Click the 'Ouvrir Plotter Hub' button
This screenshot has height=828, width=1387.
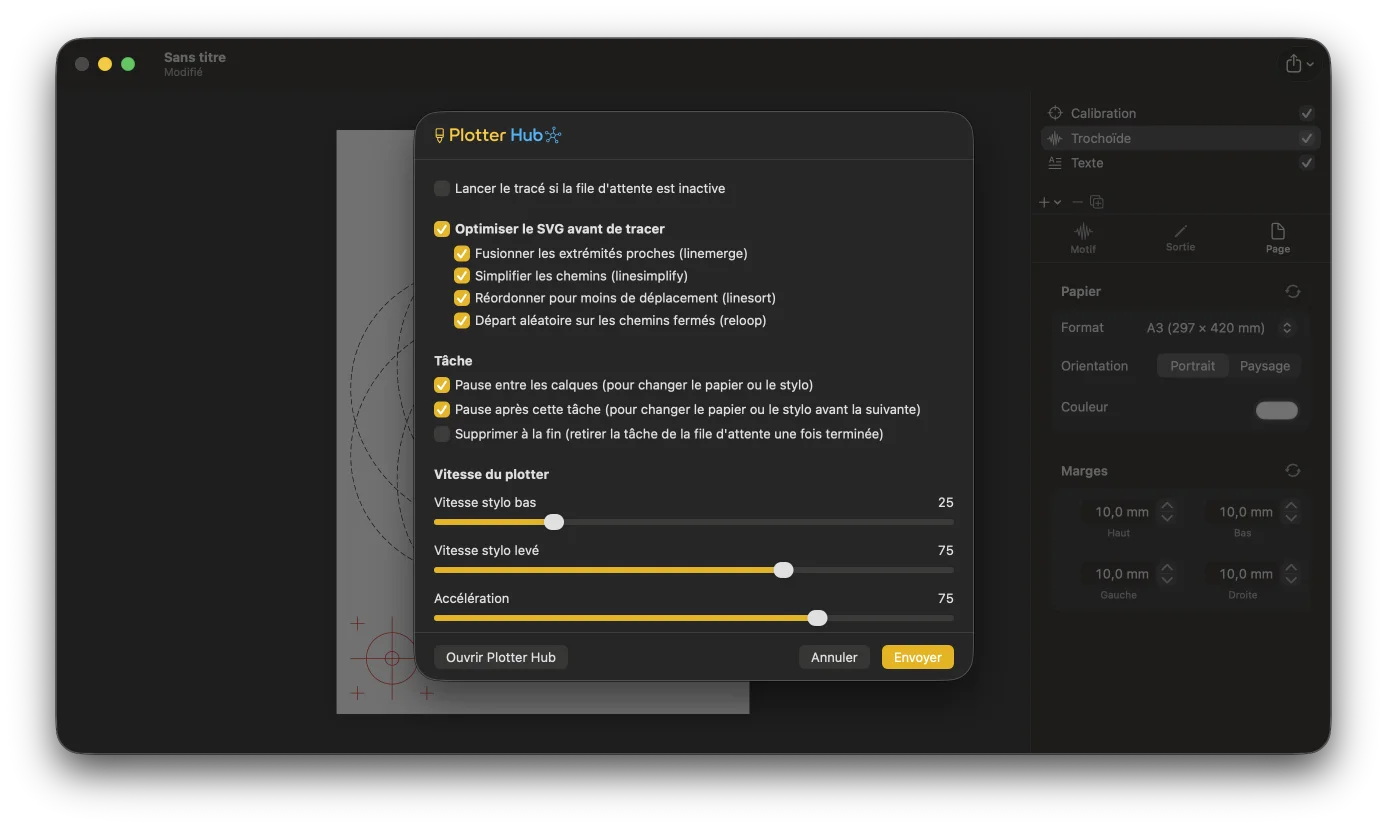(501, 657)
